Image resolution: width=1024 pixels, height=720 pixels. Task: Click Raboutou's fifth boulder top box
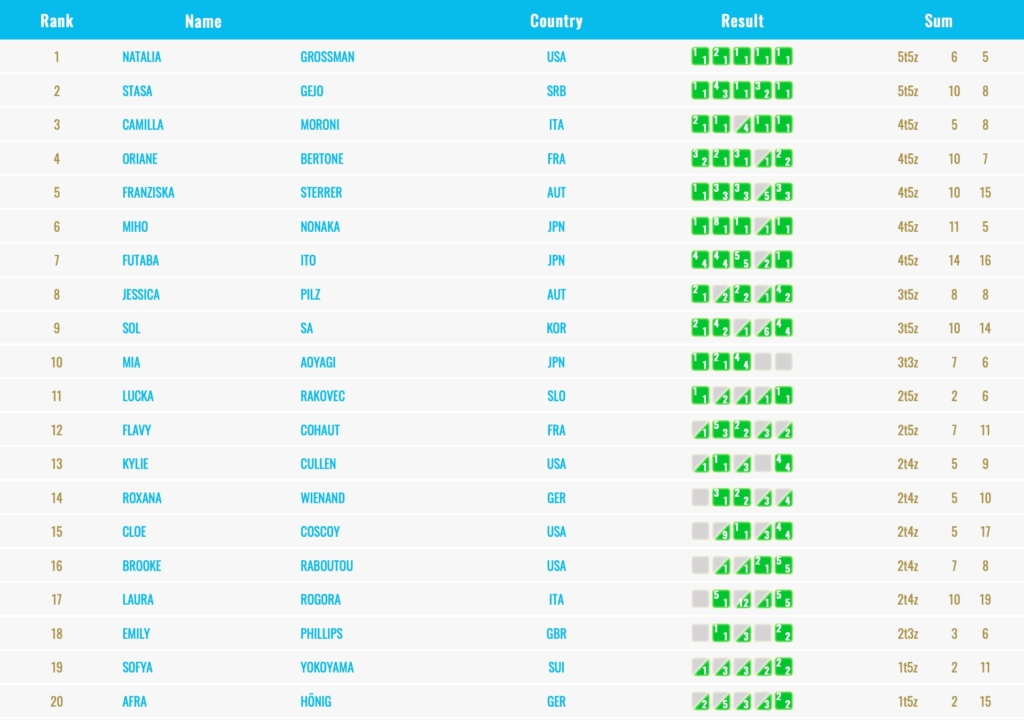click(x=784, y=566)
